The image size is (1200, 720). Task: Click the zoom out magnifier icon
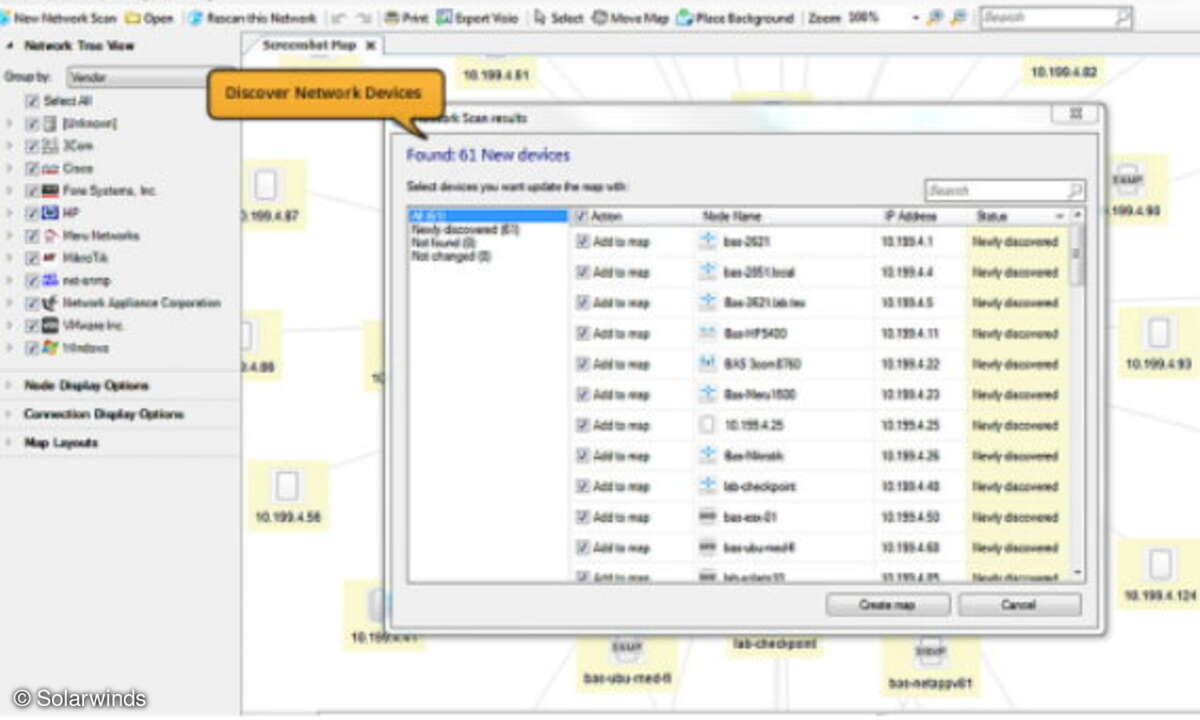tap(958, 18)
